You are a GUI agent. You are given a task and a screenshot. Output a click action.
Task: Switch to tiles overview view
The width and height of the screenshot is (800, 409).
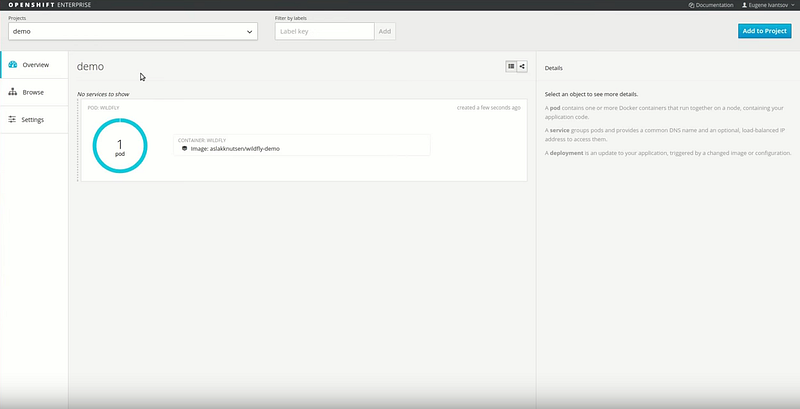coord(511,66)
